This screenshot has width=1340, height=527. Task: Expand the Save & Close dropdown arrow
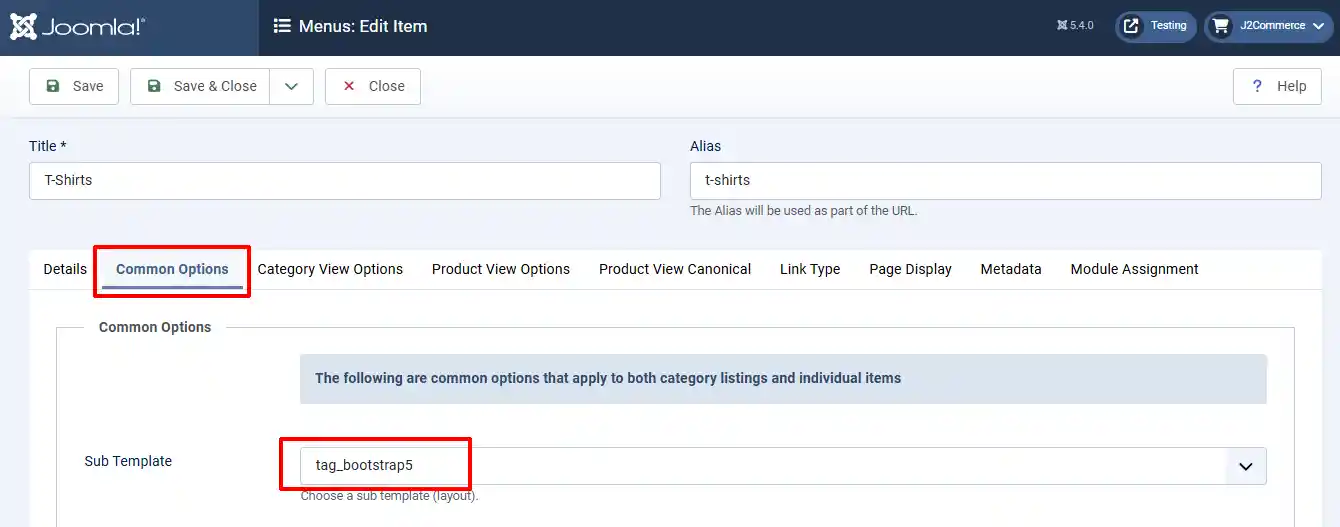click(291, 86)
